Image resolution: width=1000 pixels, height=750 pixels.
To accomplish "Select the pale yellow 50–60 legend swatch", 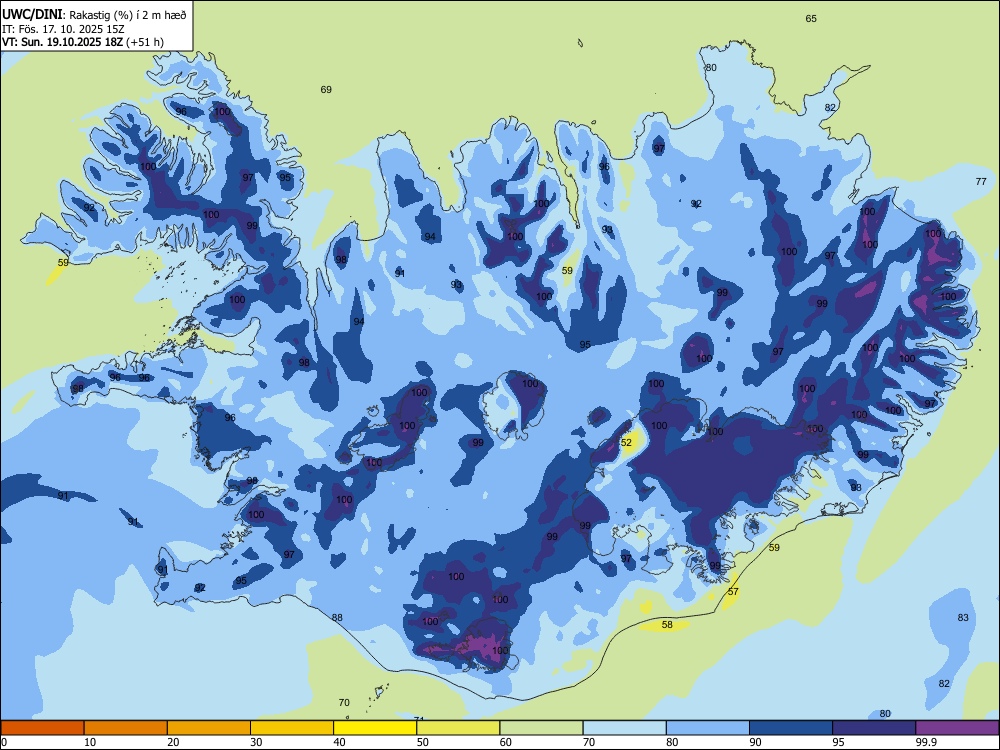I will pos(459,728).
